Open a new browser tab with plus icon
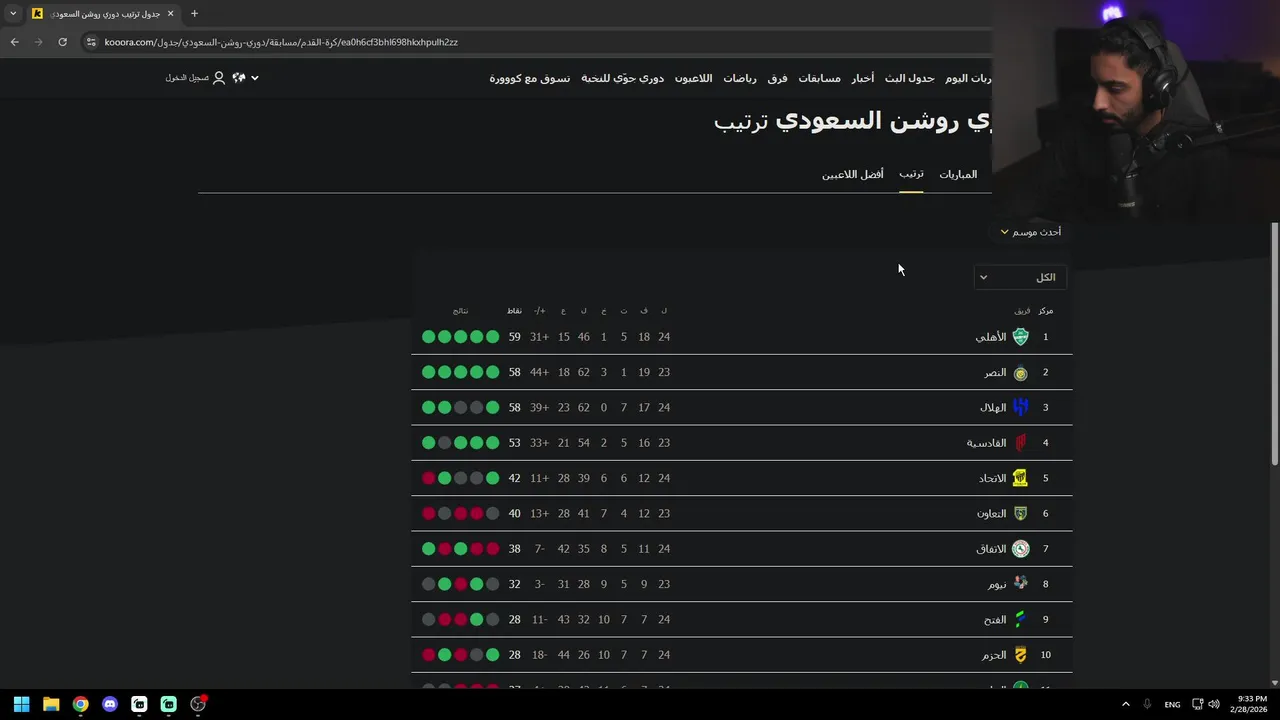The height and width of the screenshot is (720, 1280). (x=194, y=14)
